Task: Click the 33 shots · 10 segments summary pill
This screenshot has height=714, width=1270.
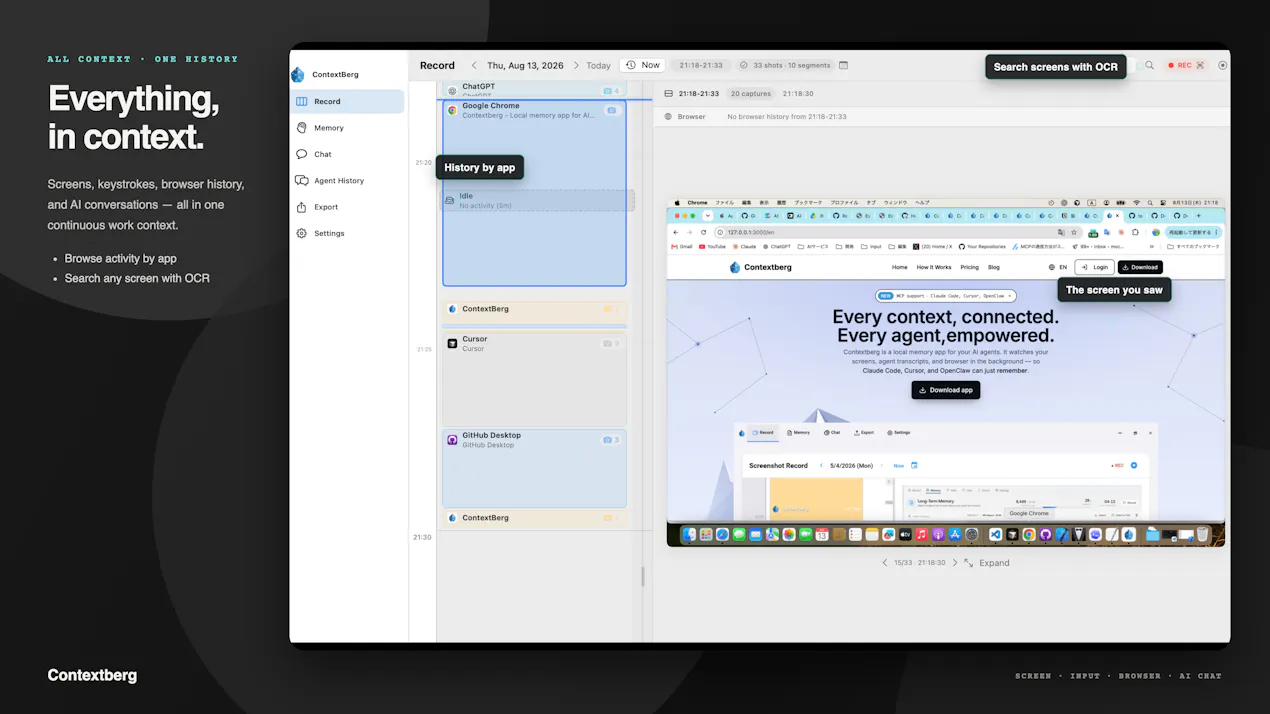Action: click(x=785, y=65)
